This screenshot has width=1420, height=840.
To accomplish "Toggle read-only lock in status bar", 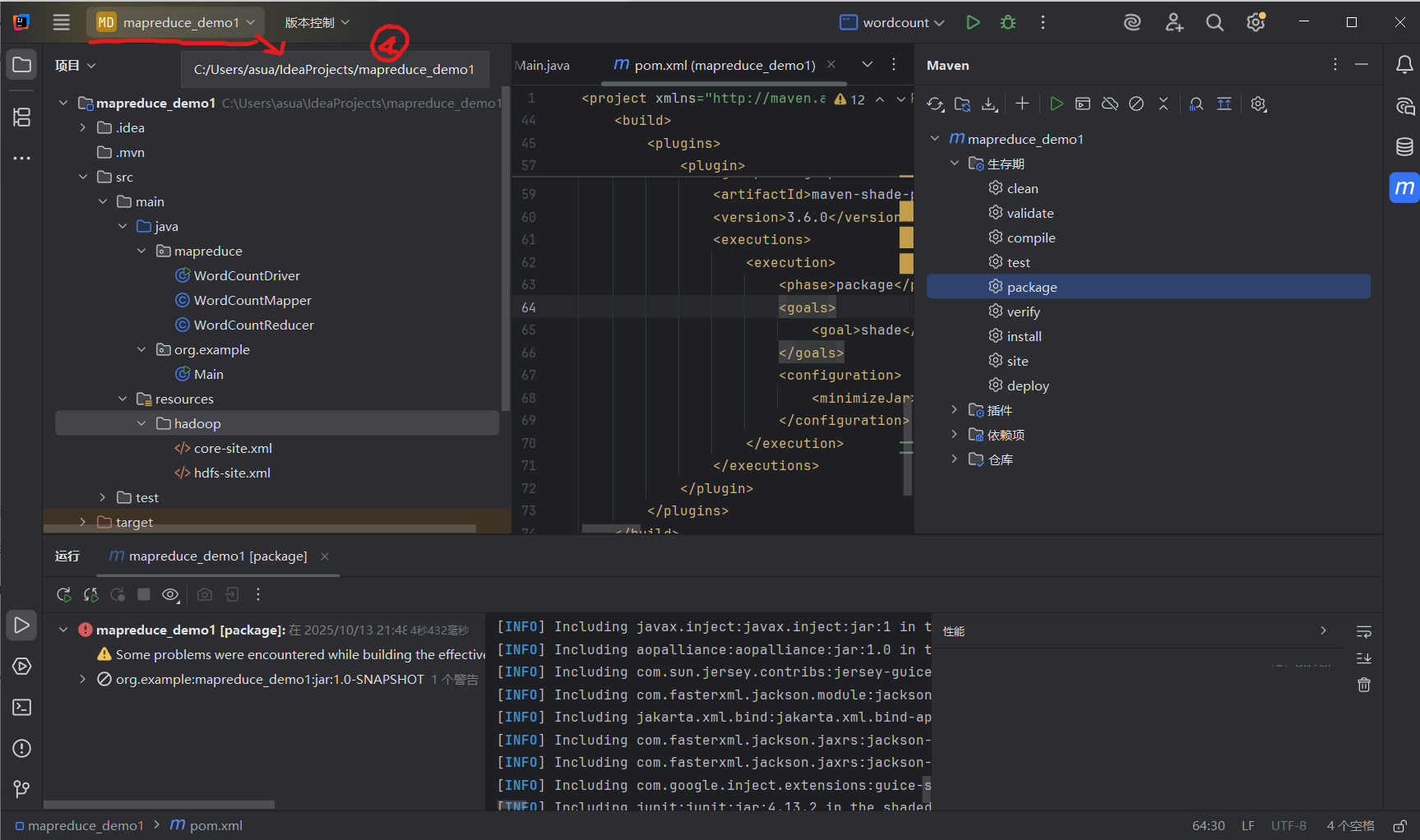I will (x=1399, y=826).
